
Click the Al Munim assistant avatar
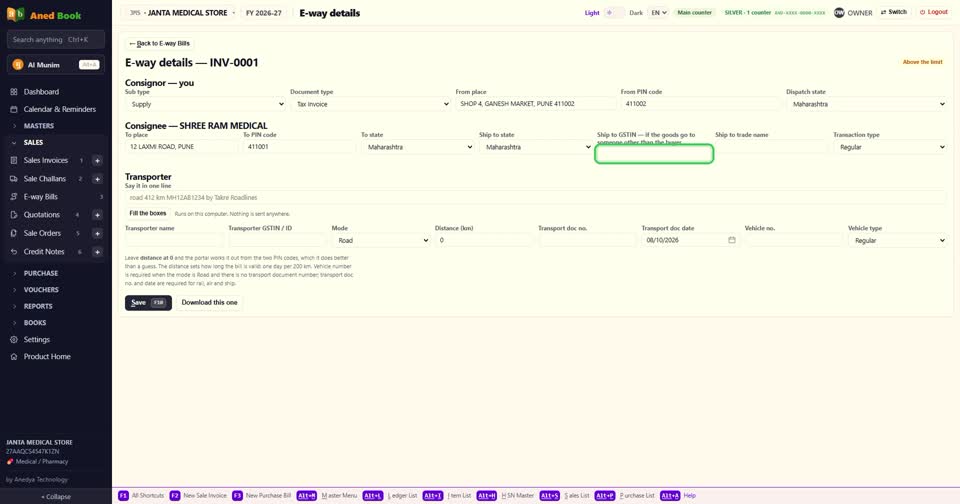click(18, 64)
